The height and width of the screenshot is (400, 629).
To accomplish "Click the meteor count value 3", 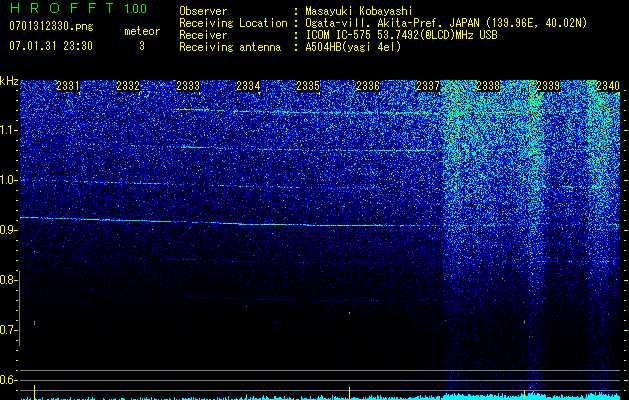I will (x=142, y=46).
